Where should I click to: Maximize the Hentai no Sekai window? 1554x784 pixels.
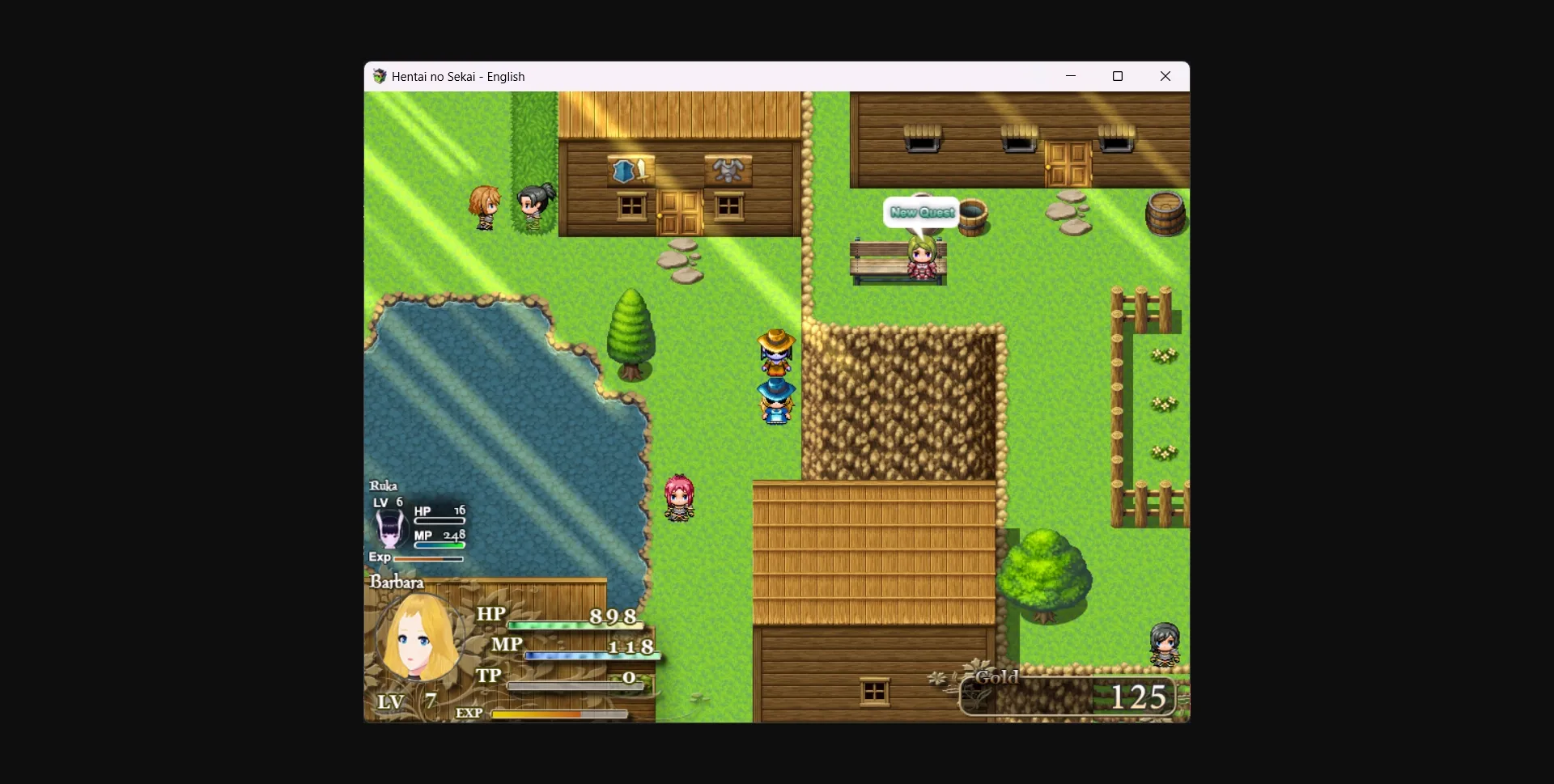coord(1118,76)
